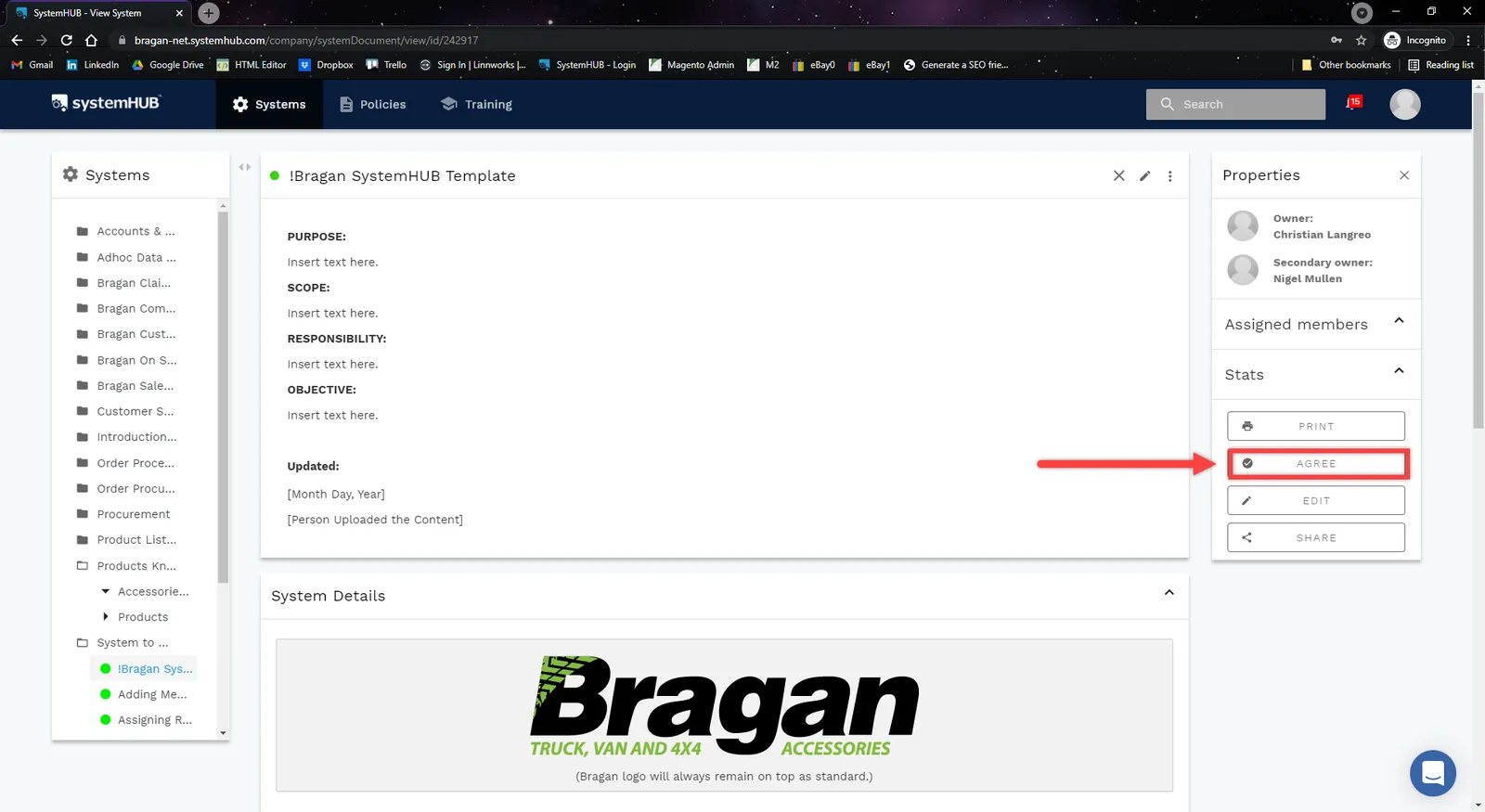Open the Bragan Com... folder
1485x812 pixels.
pyautogui.click(x=126, y=308)
